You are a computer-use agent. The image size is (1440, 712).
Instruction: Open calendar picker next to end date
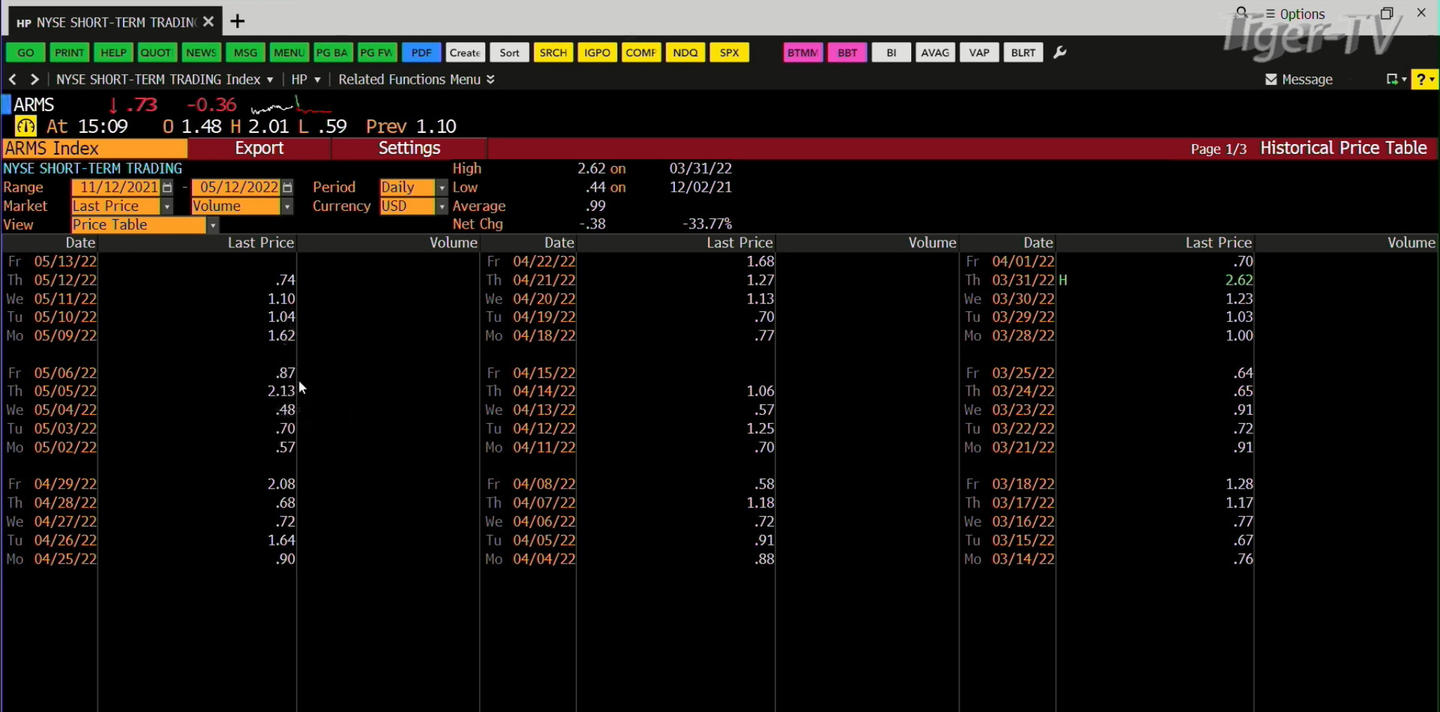tap(287, 187)
